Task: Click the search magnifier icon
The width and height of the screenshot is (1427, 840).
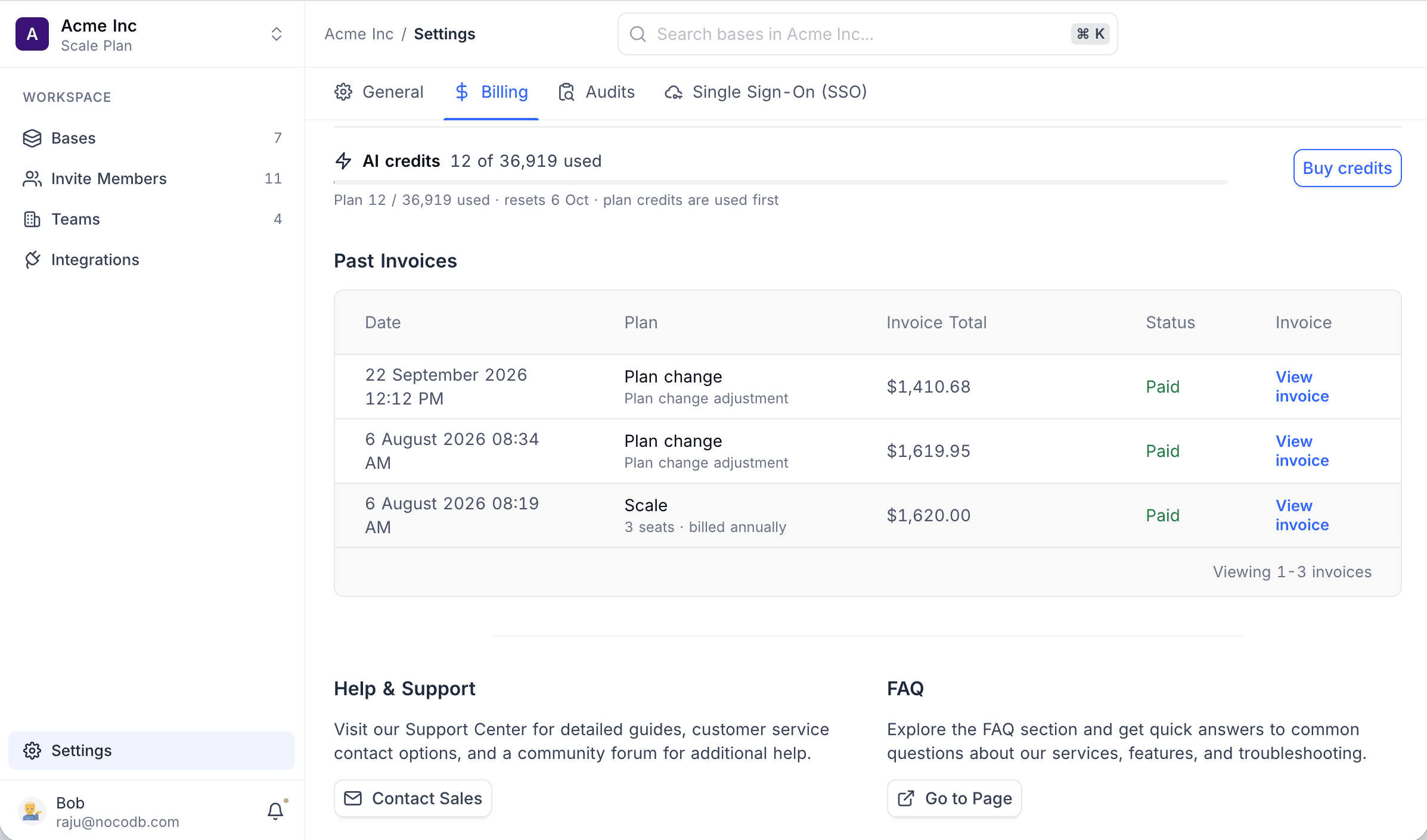Action: pyautogui.click(x=638, y=34)
